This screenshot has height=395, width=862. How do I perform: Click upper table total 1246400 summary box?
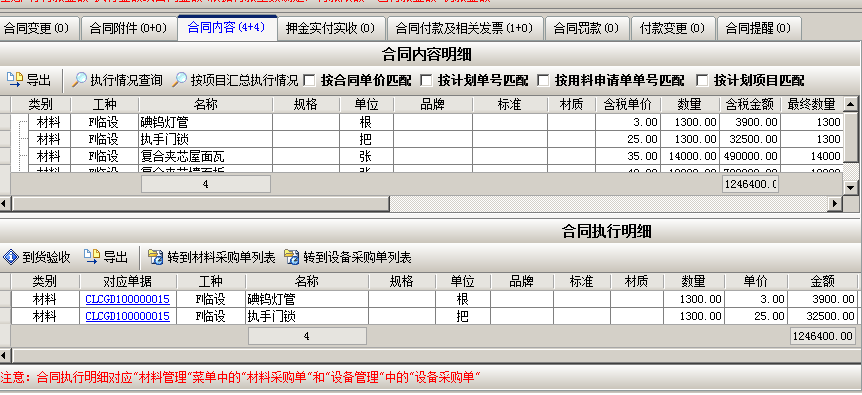750,185
